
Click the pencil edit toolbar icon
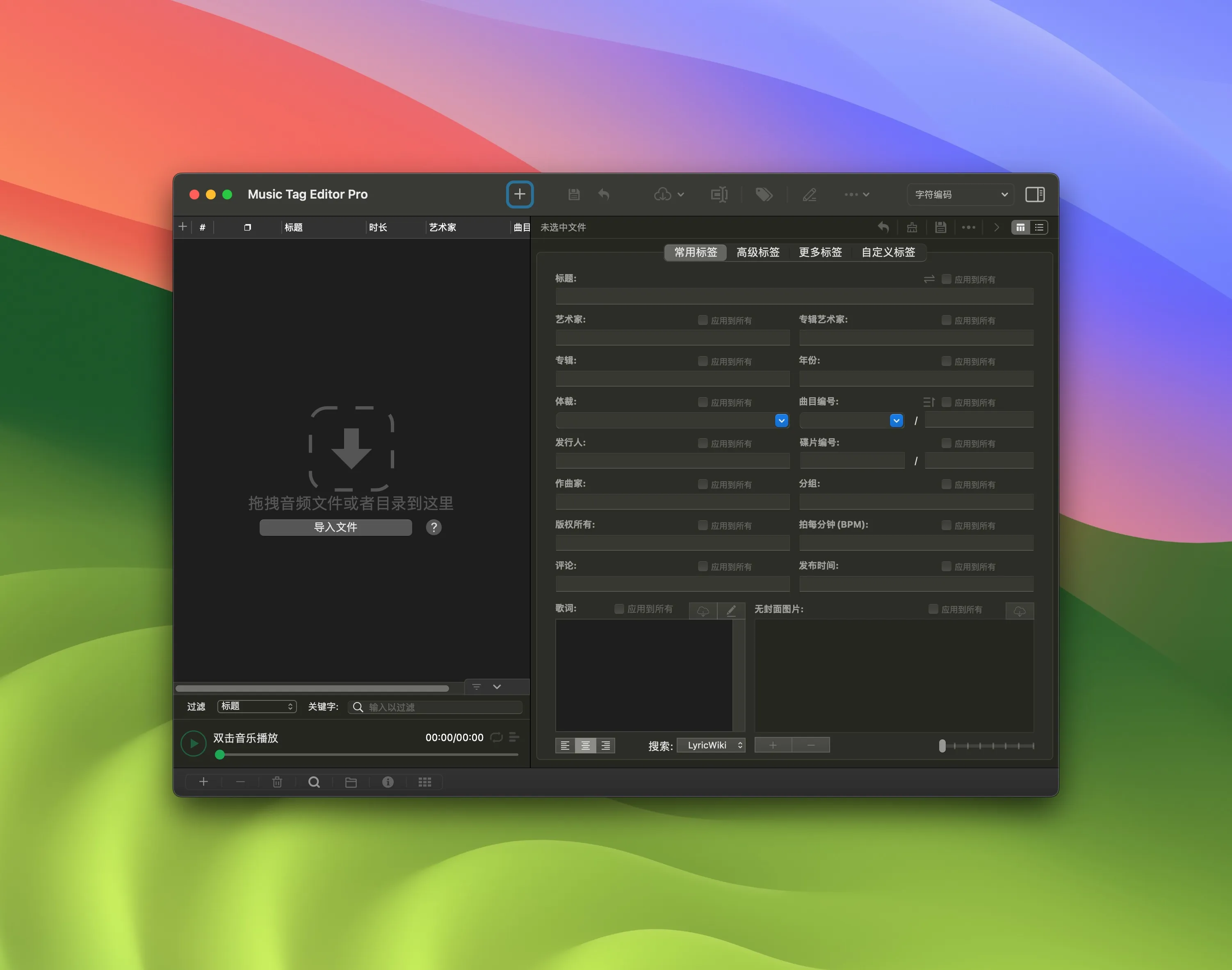click(x=809, y=194)
